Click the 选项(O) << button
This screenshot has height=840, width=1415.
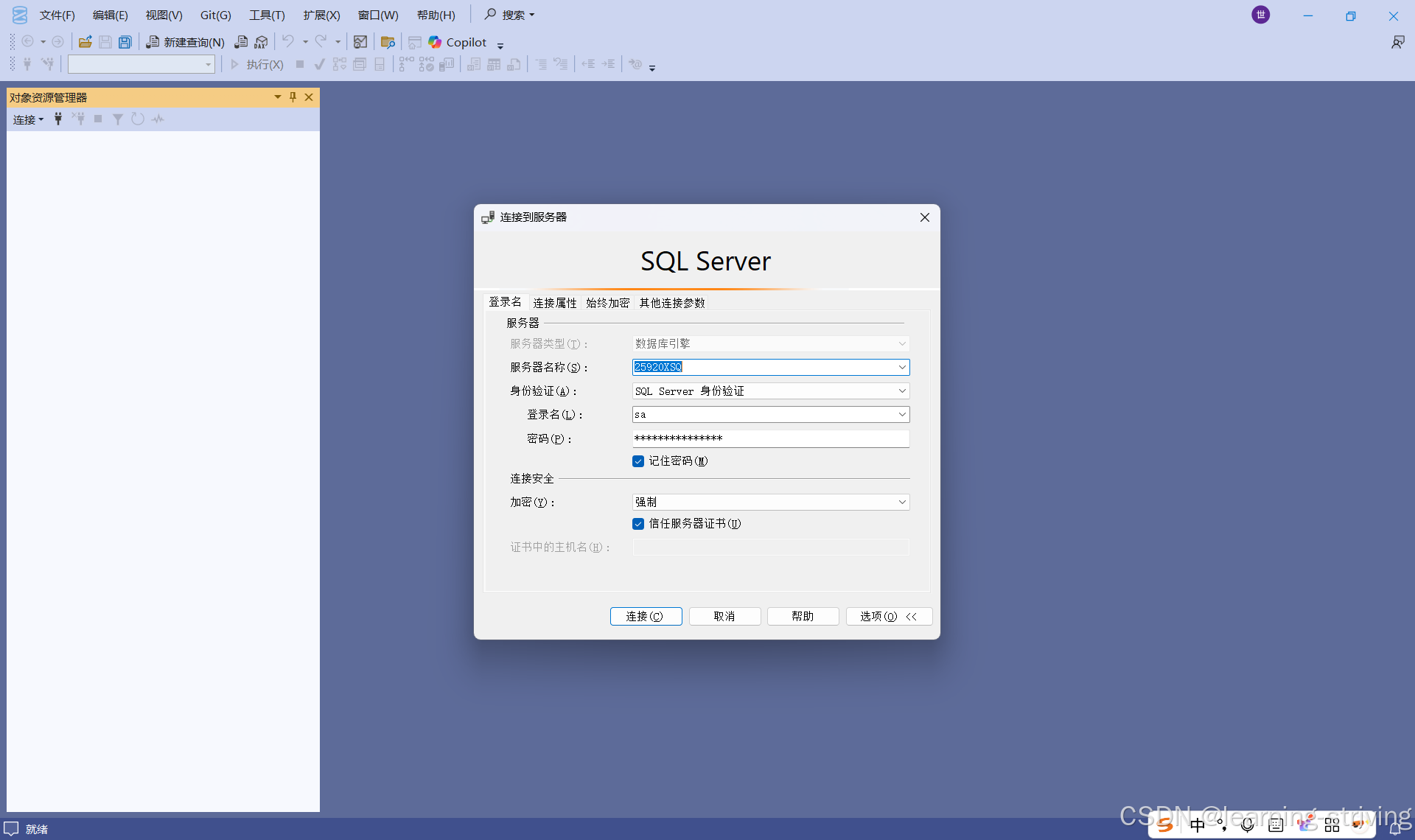point(889,617)
